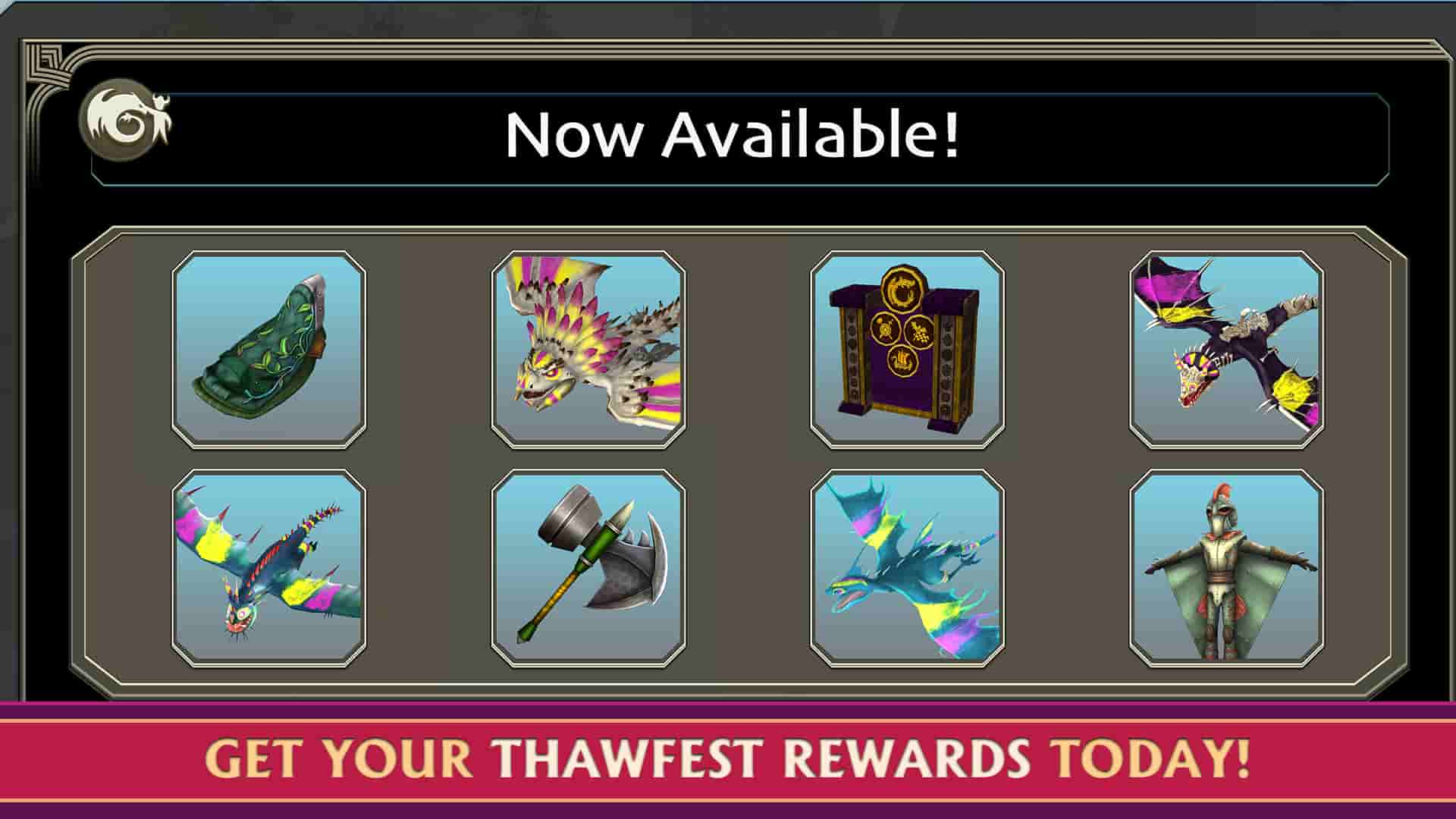Click the gold ship medallion on the purple stand

pyautogui.click(x=902, y=359)
